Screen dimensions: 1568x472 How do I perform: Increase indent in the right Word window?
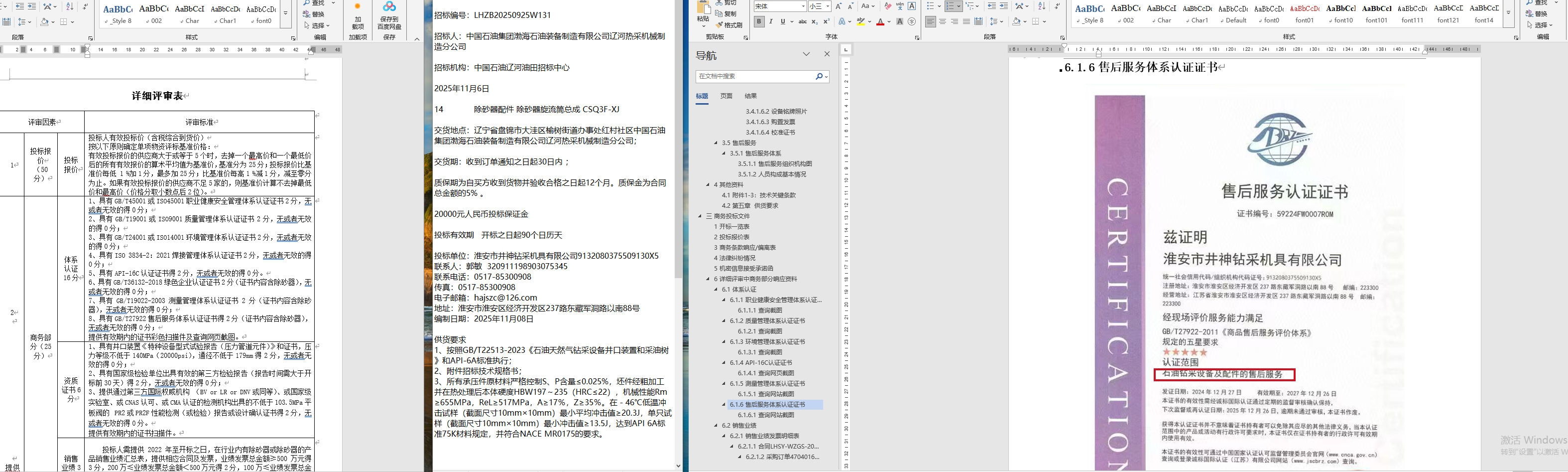[1004, 6]
